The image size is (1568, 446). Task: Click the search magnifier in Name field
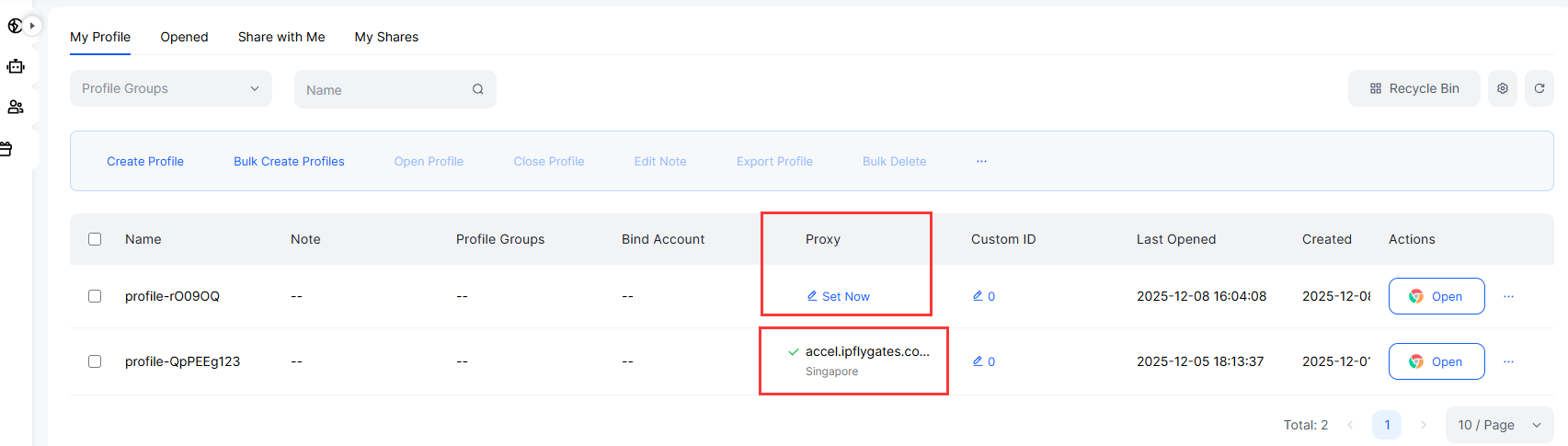(478, 89)
